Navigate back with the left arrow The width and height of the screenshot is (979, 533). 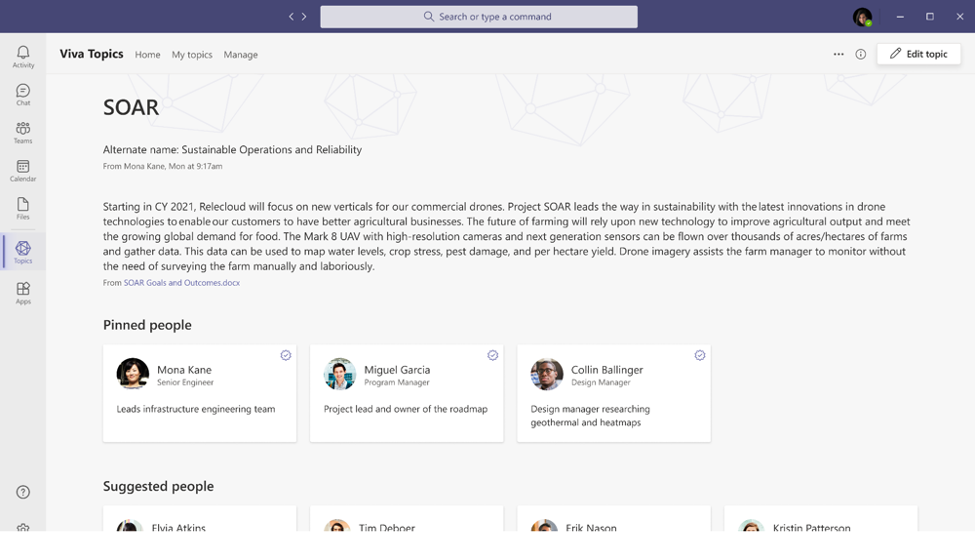click(292, 17)
